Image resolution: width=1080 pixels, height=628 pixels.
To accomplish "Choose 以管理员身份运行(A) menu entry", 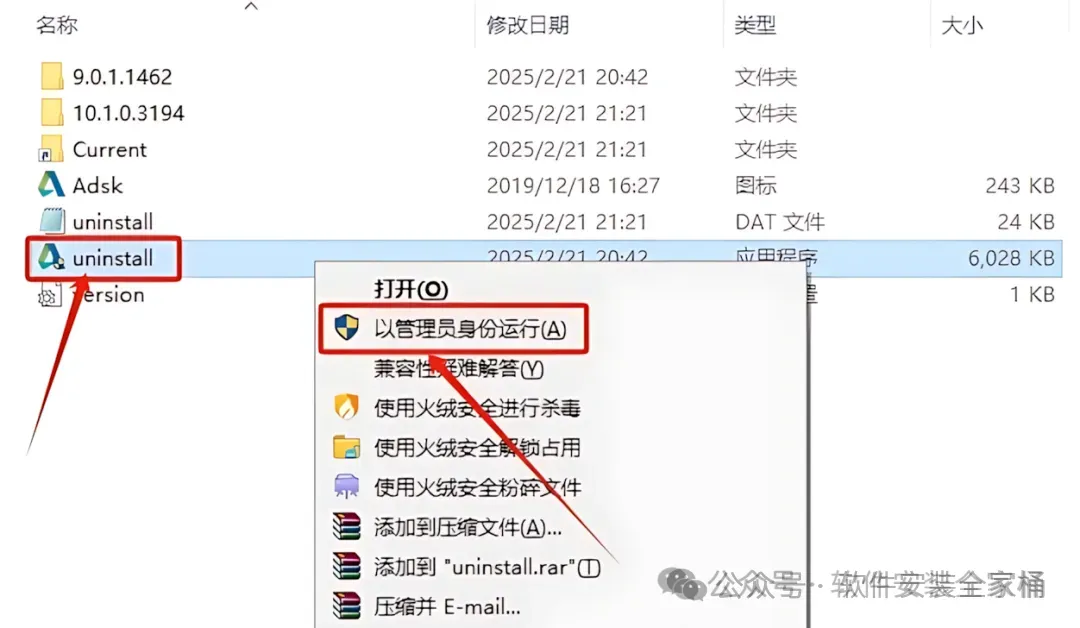I will click(470, 328).
